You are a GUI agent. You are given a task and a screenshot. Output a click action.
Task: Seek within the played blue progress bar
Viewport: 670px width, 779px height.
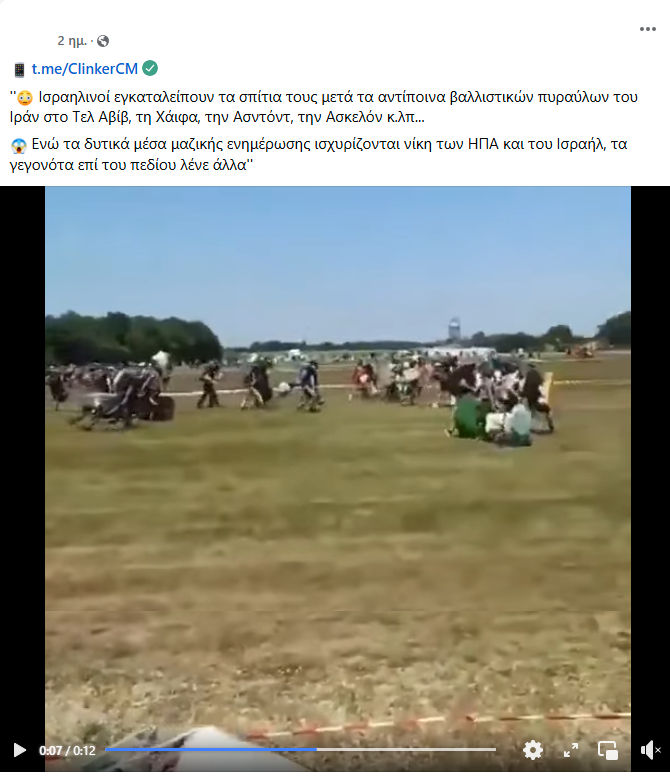[211, 749]
